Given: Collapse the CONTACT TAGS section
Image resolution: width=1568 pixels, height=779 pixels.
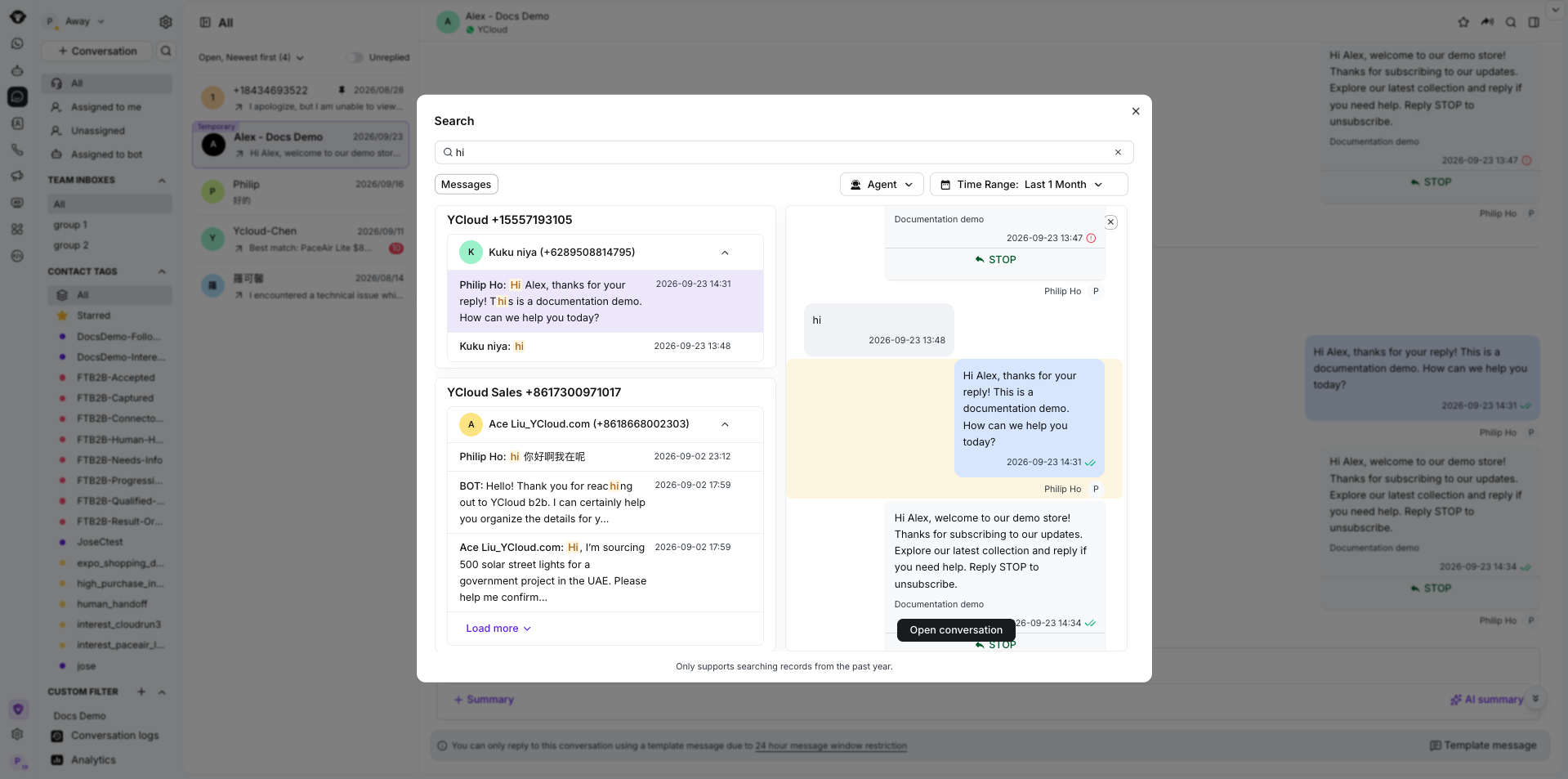Looking at the screenshot, I should coord(162,271).
